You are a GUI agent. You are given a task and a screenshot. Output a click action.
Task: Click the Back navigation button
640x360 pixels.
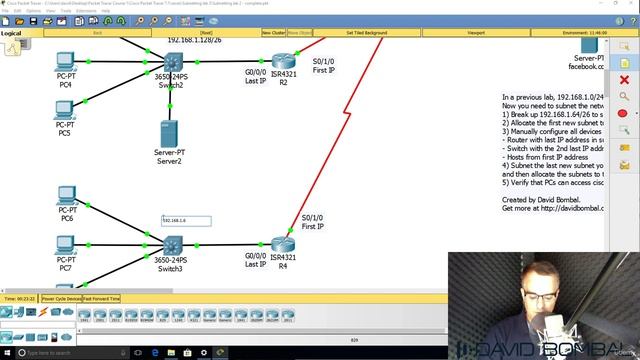(97, 33)
